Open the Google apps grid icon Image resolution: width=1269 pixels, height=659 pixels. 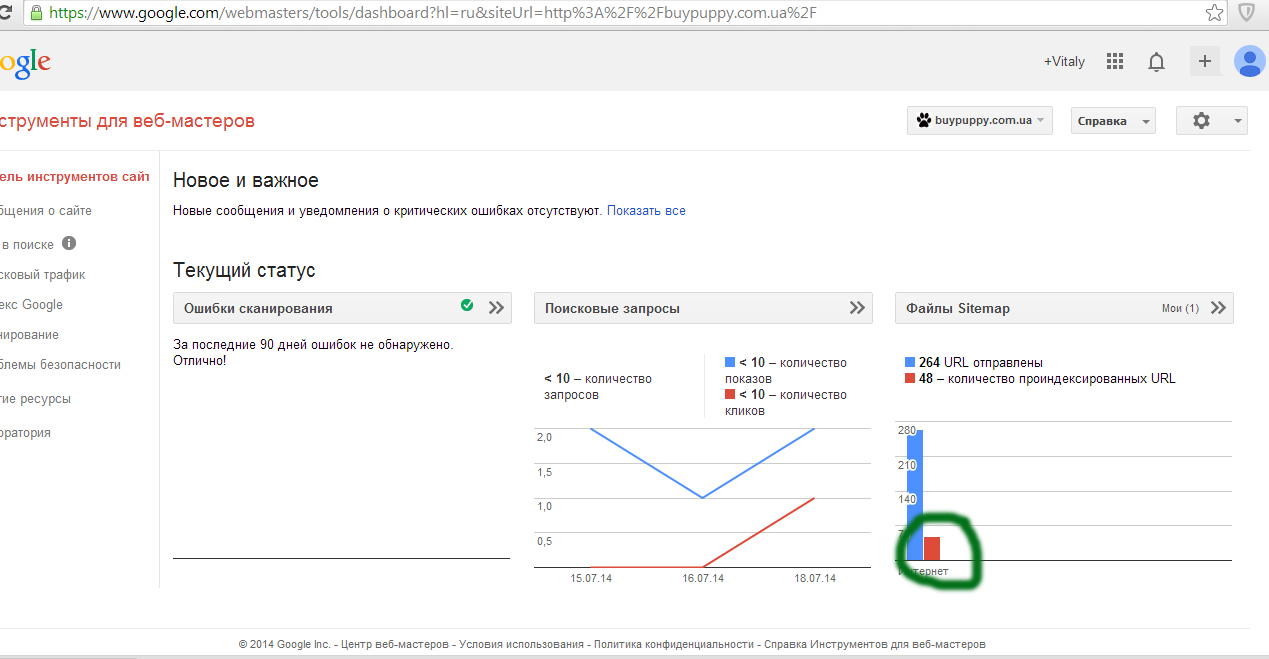[1115, 62]
